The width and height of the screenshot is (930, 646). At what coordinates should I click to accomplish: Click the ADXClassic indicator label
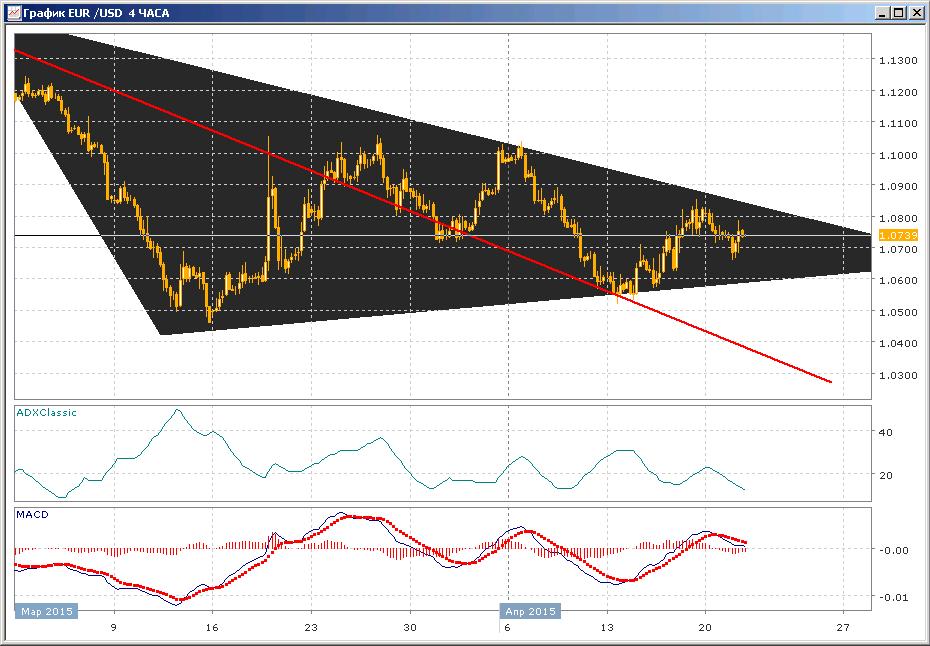(x=47, y=412)
